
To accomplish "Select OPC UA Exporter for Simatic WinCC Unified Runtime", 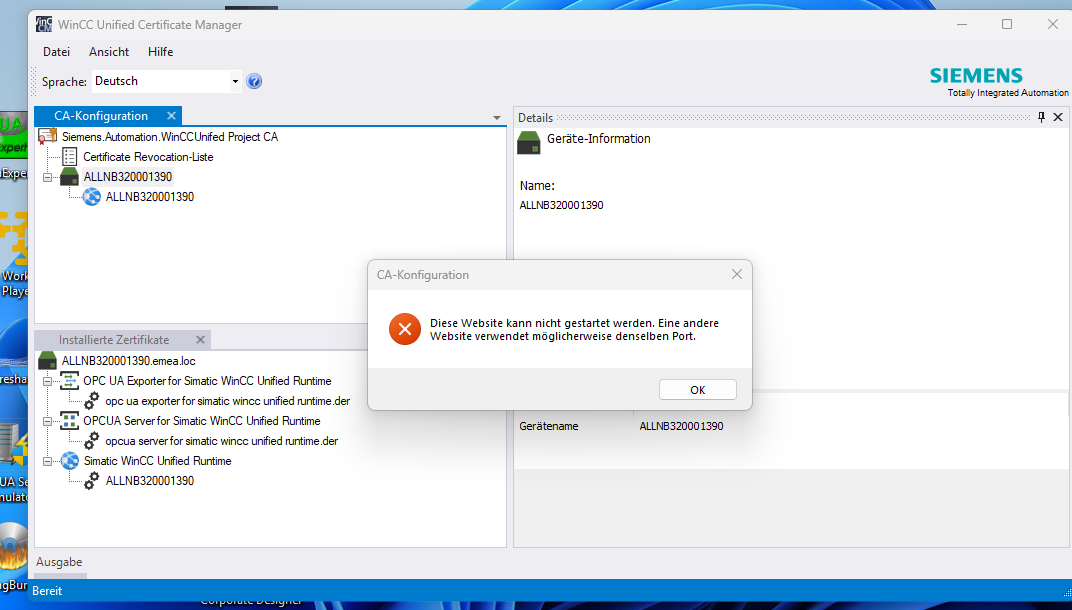I will click(207, 381).
